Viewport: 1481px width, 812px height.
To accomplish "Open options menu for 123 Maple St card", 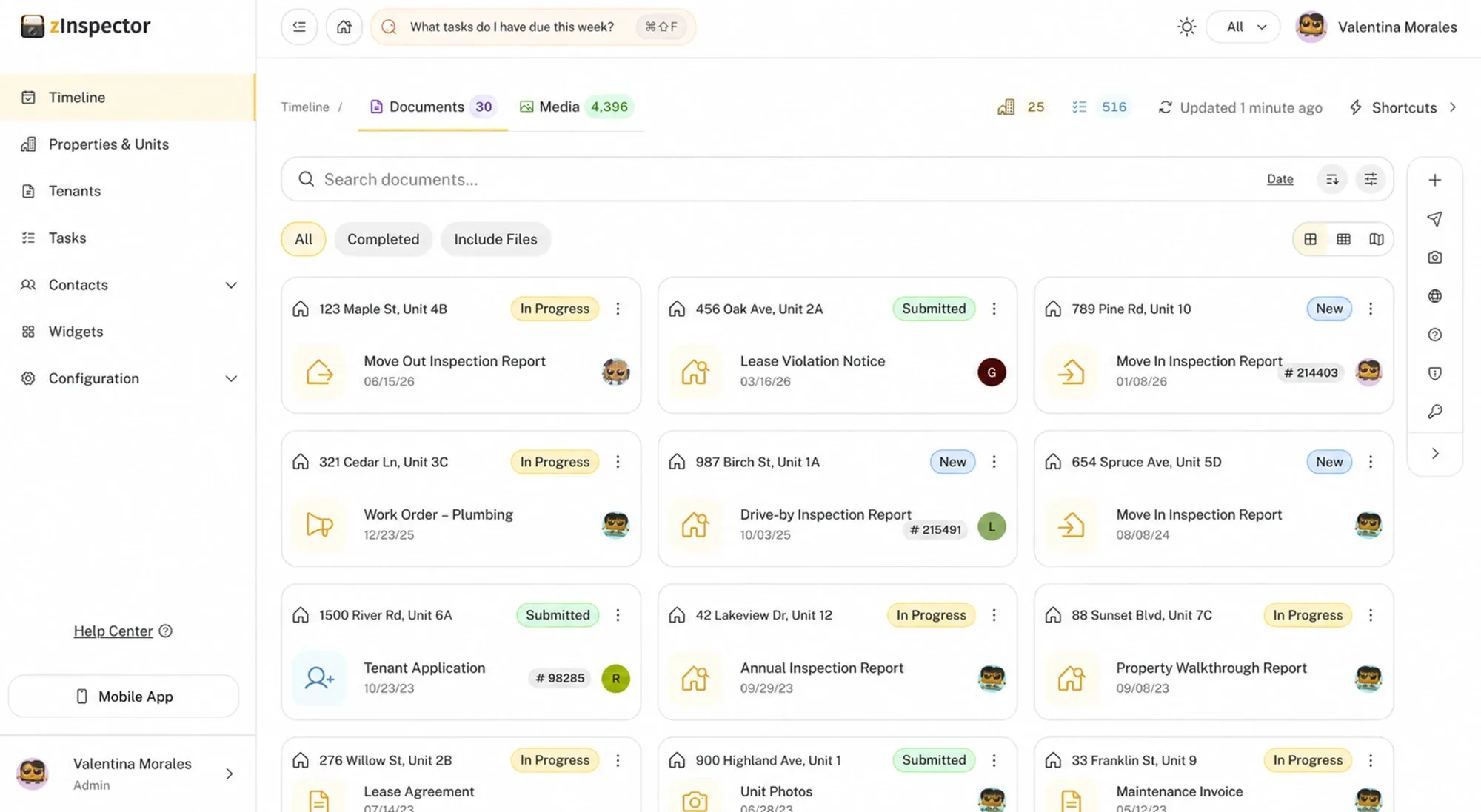I will [x=618, y=309].
